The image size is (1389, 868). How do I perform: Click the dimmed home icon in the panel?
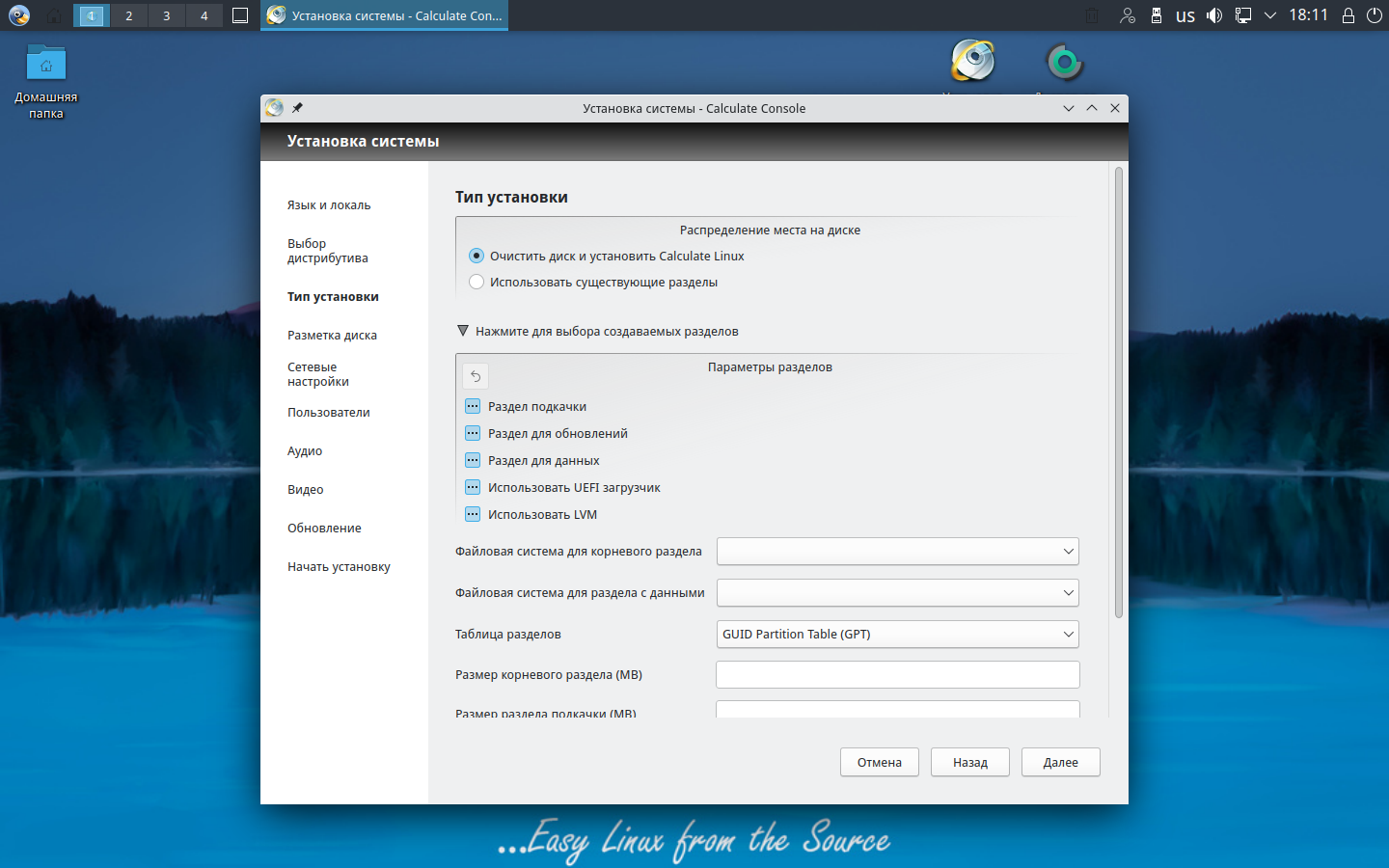click(54, 15)
